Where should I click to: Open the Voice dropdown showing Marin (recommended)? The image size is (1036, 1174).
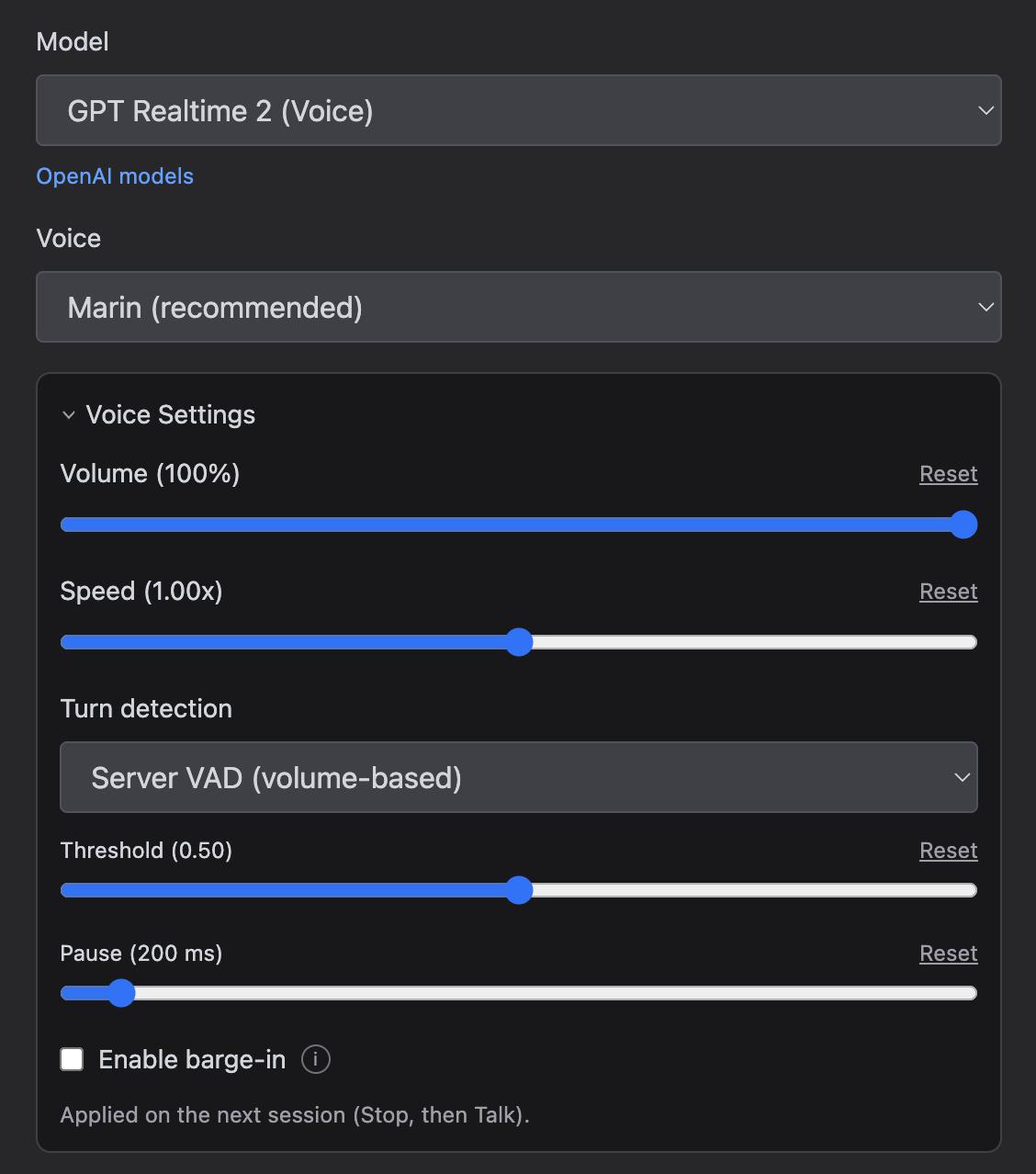[x=518, y=307]
